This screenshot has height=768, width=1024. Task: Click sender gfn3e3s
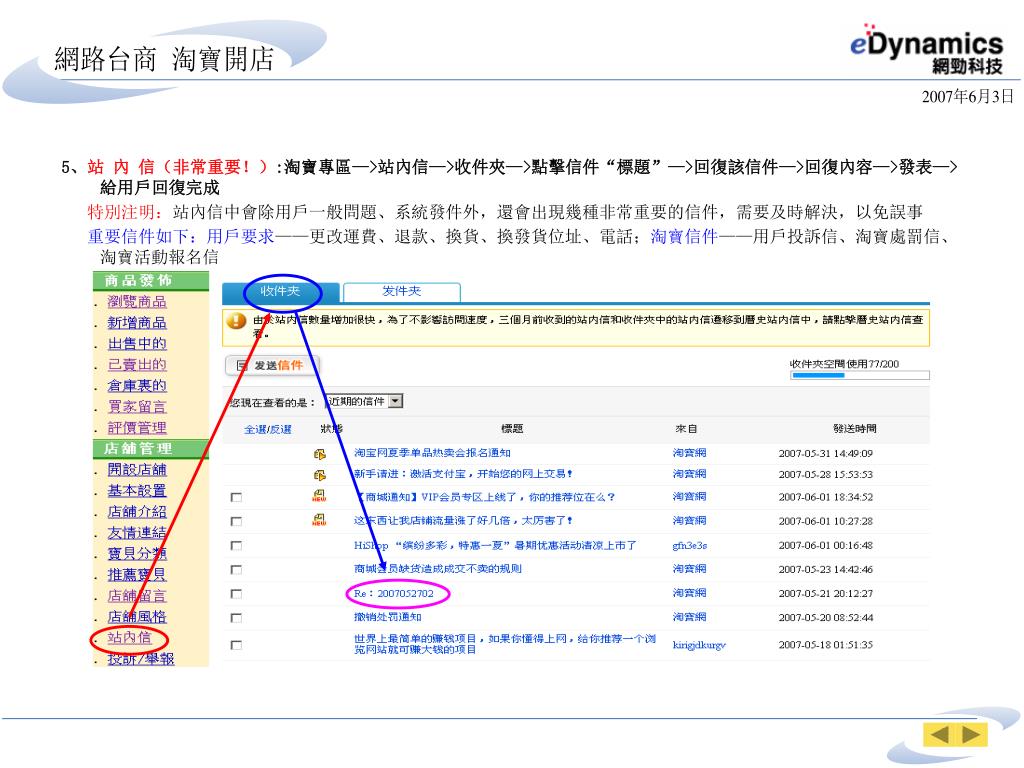690,545
